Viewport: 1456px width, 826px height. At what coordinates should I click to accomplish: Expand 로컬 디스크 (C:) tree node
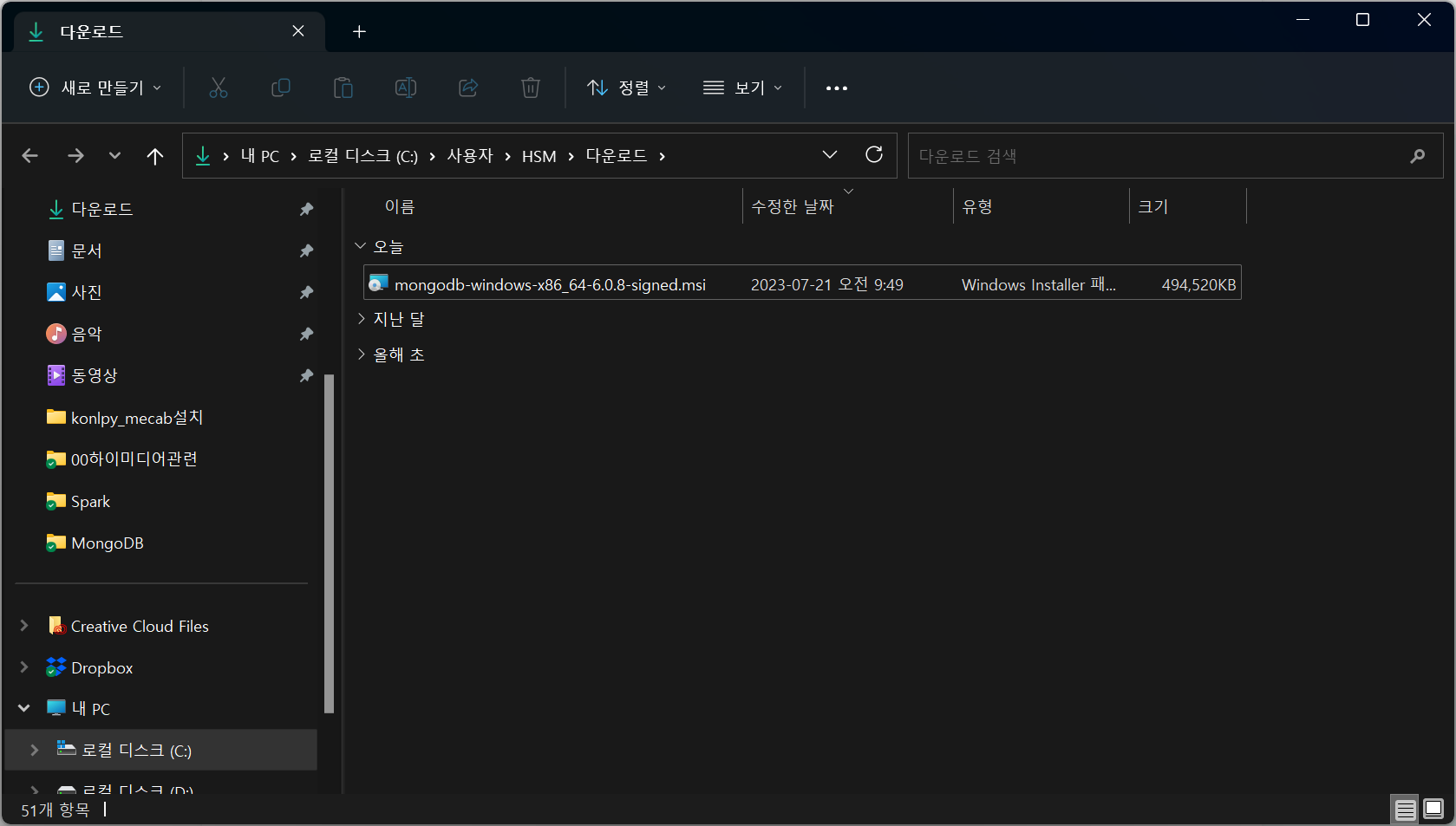(x=35, y=750)
